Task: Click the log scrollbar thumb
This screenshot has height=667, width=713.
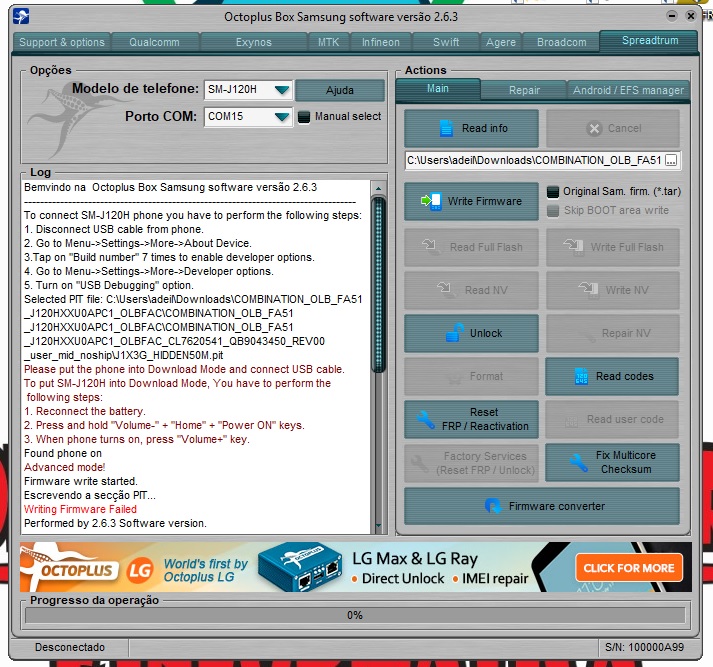Action: (378, 285)
